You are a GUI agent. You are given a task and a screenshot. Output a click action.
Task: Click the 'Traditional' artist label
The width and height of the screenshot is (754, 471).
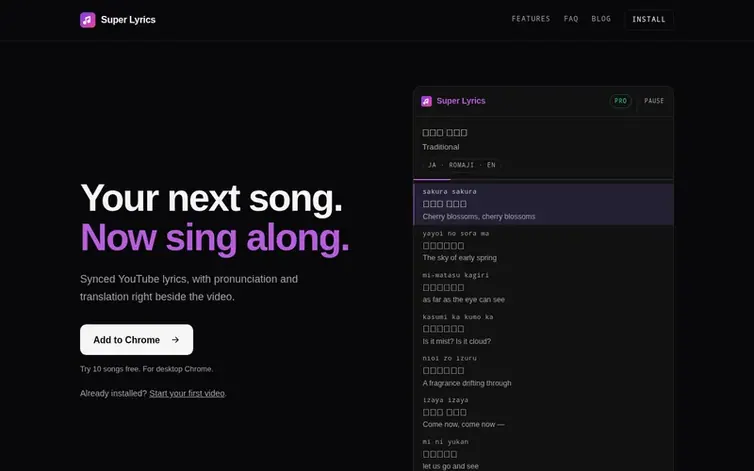tap(440, 147)
